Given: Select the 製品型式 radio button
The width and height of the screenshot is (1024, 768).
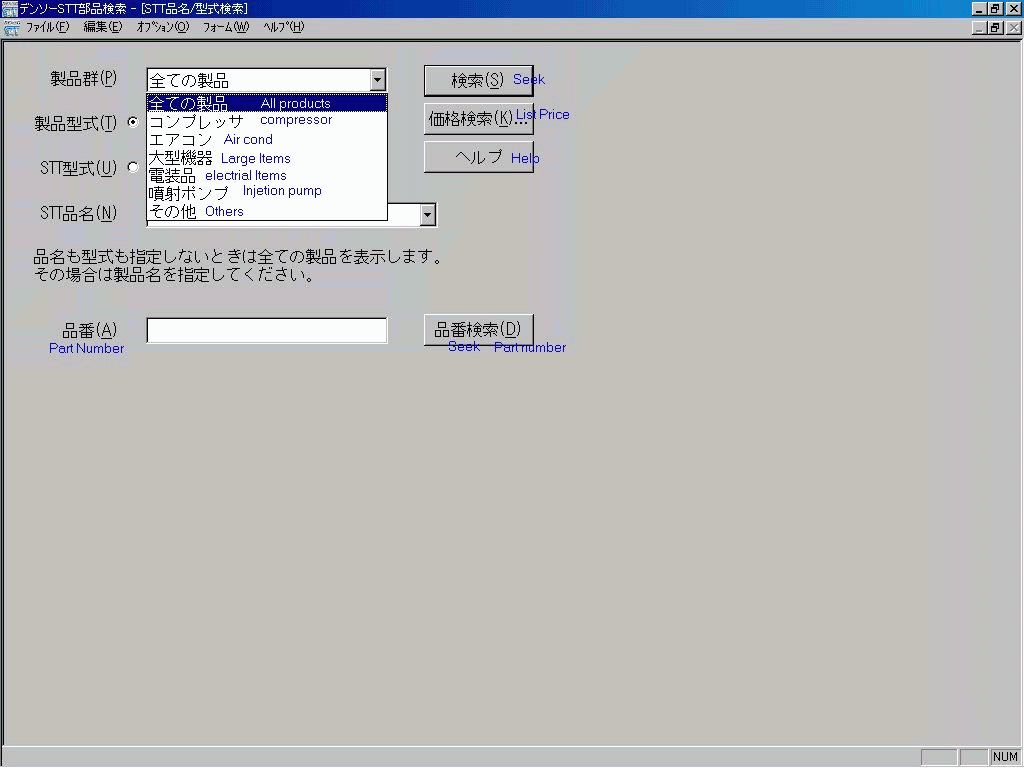Looking at the screenshot, I should click(133, 122).
